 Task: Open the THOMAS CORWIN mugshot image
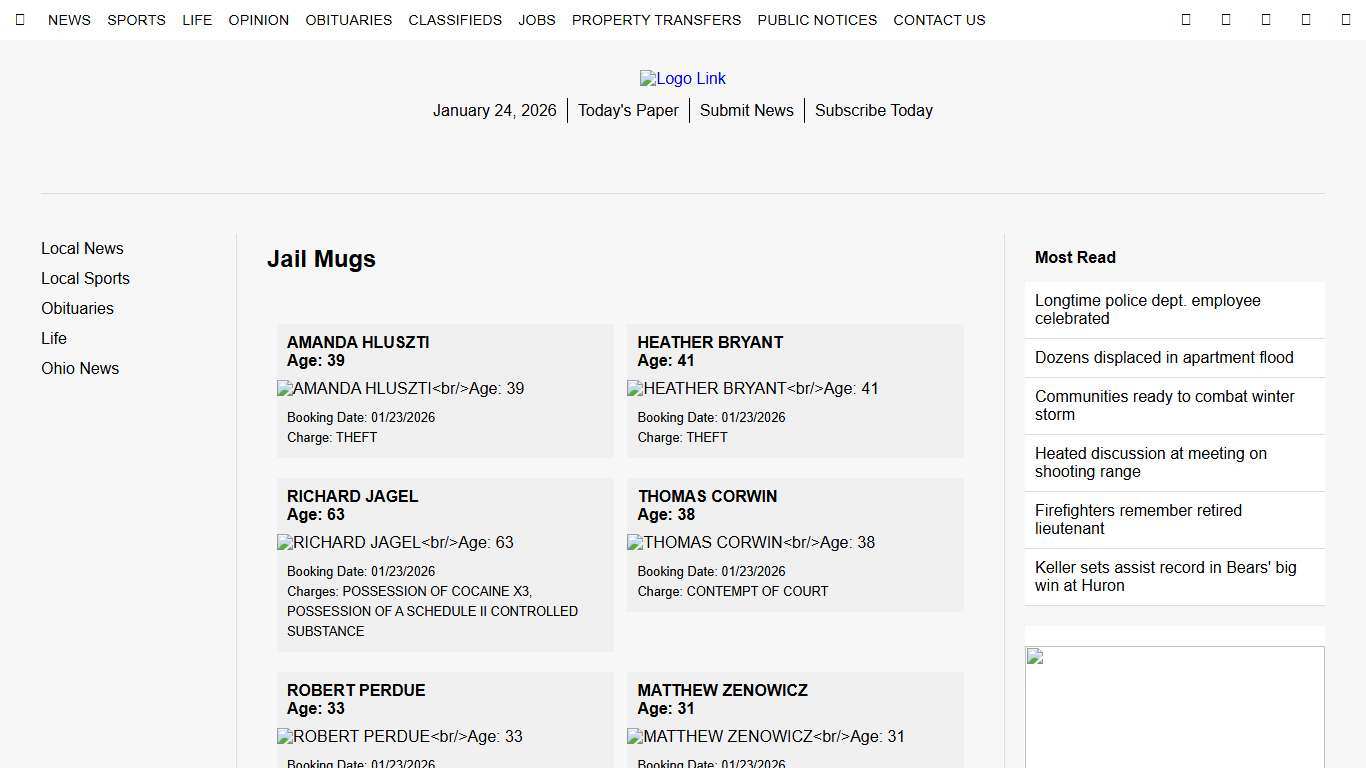pos(751,542)
